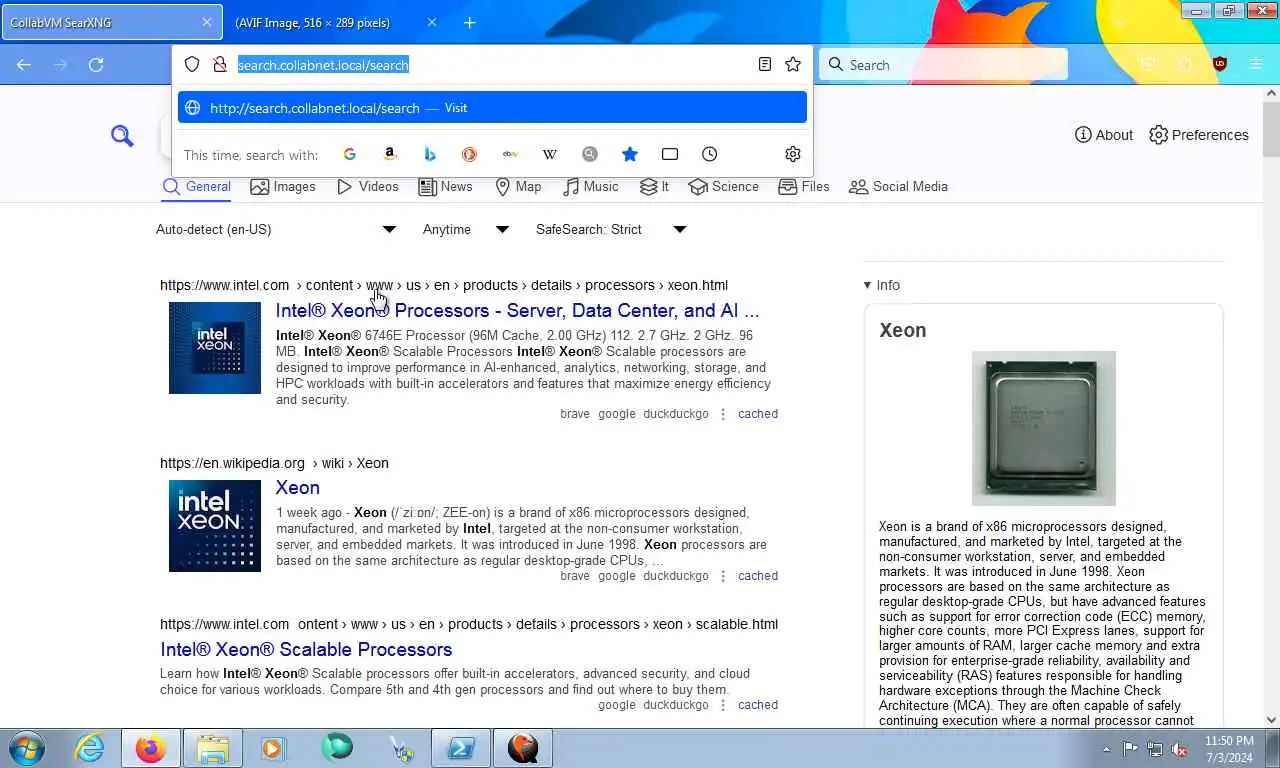Screen dimensions: 1280x768
Task: Search this time with Wikipedia
Action: point(550,154)
